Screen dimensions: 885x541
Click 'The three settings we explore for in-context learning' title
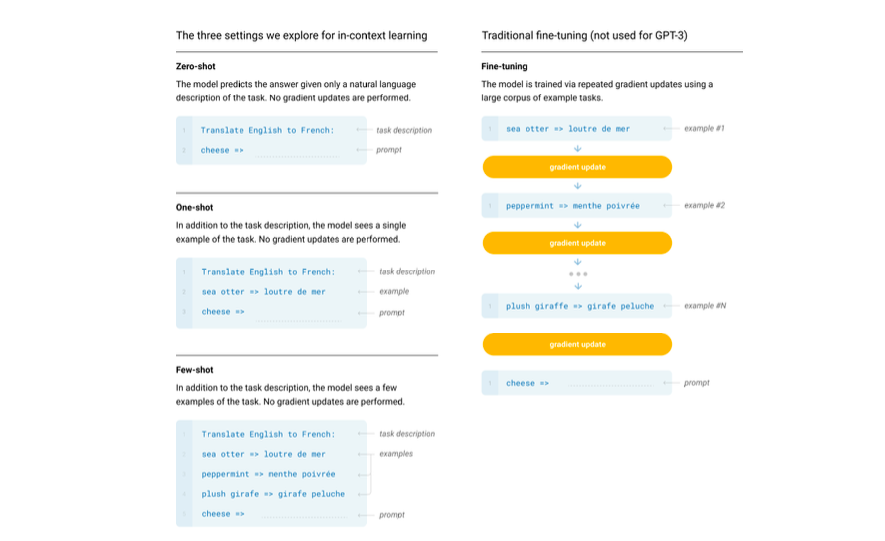(301, 35)
